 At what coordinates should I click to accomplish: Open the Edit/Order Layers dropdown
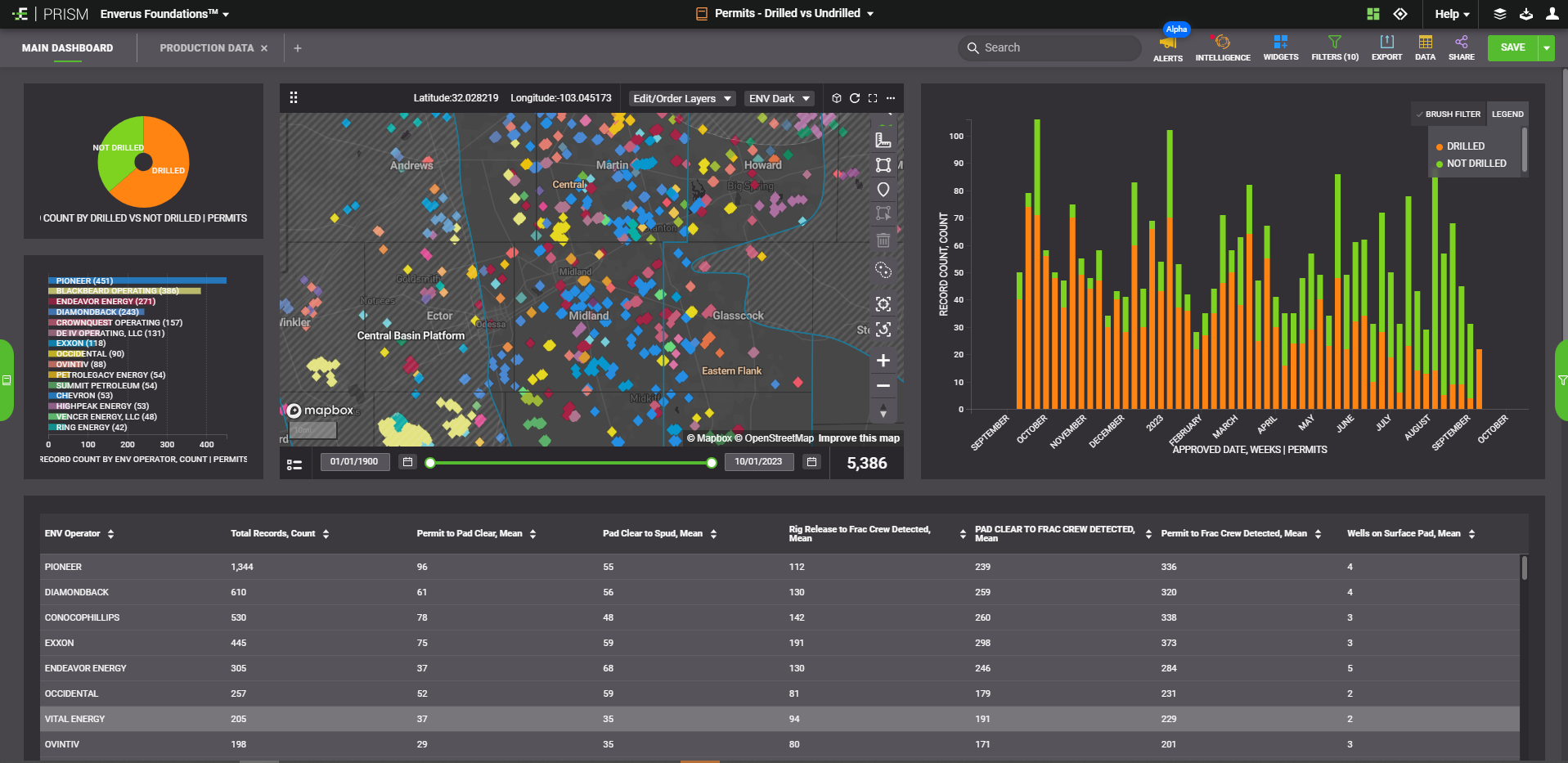(681, 99)
